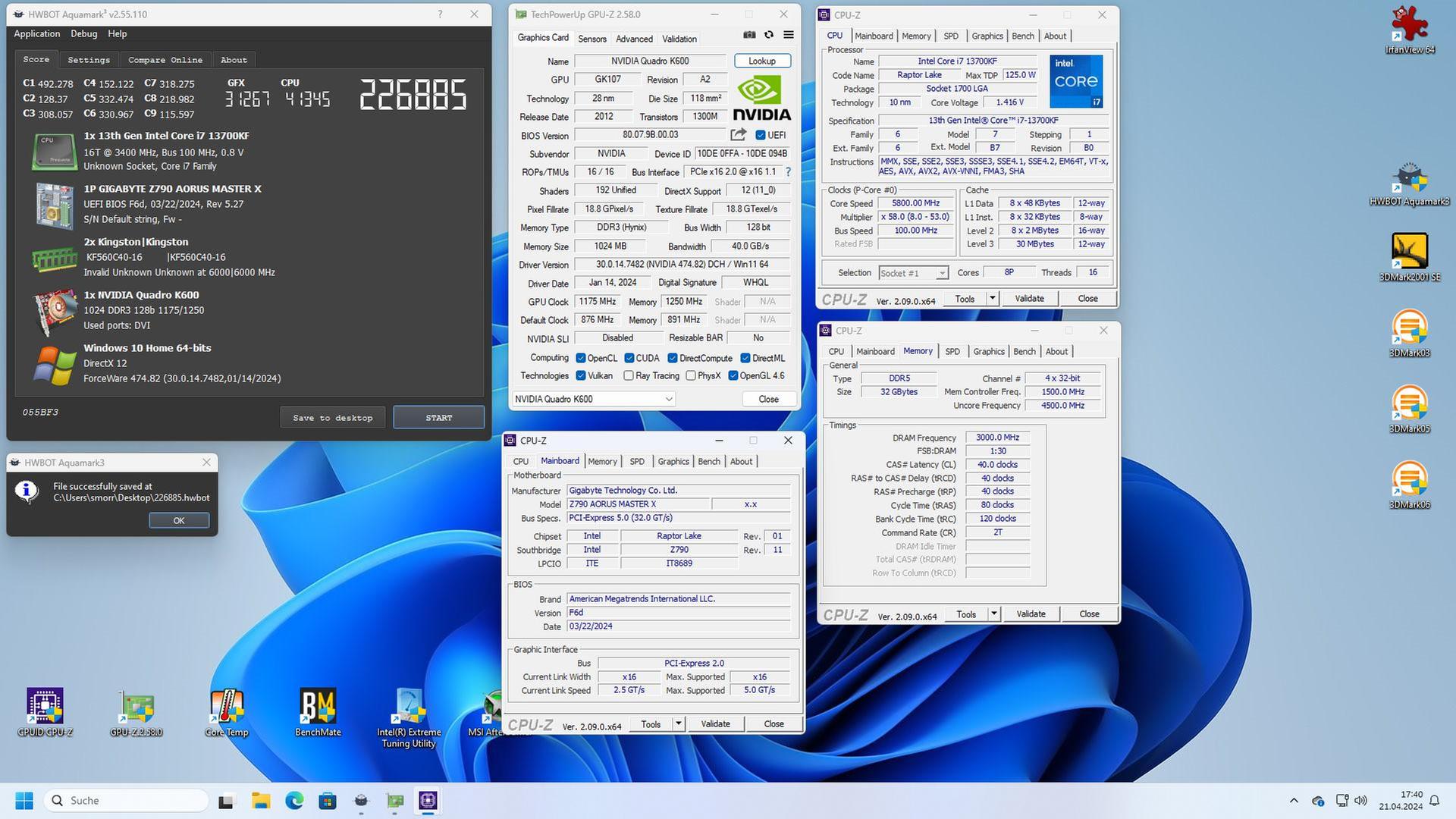Switch to Sensors tab in GPU-Z

(592, 39)
